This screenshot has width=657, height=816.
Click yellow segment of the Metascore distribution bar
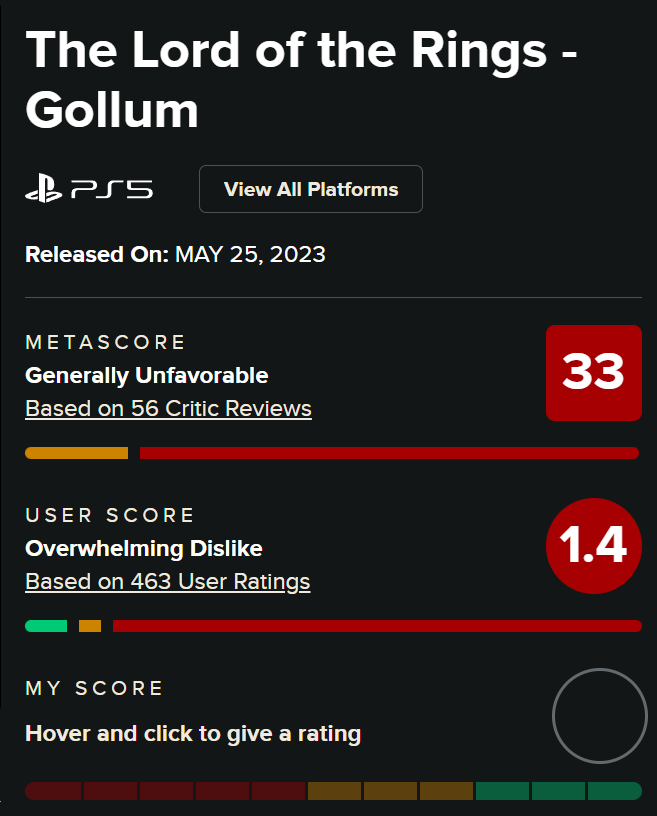pyautogui.click(x=76, y=453)
